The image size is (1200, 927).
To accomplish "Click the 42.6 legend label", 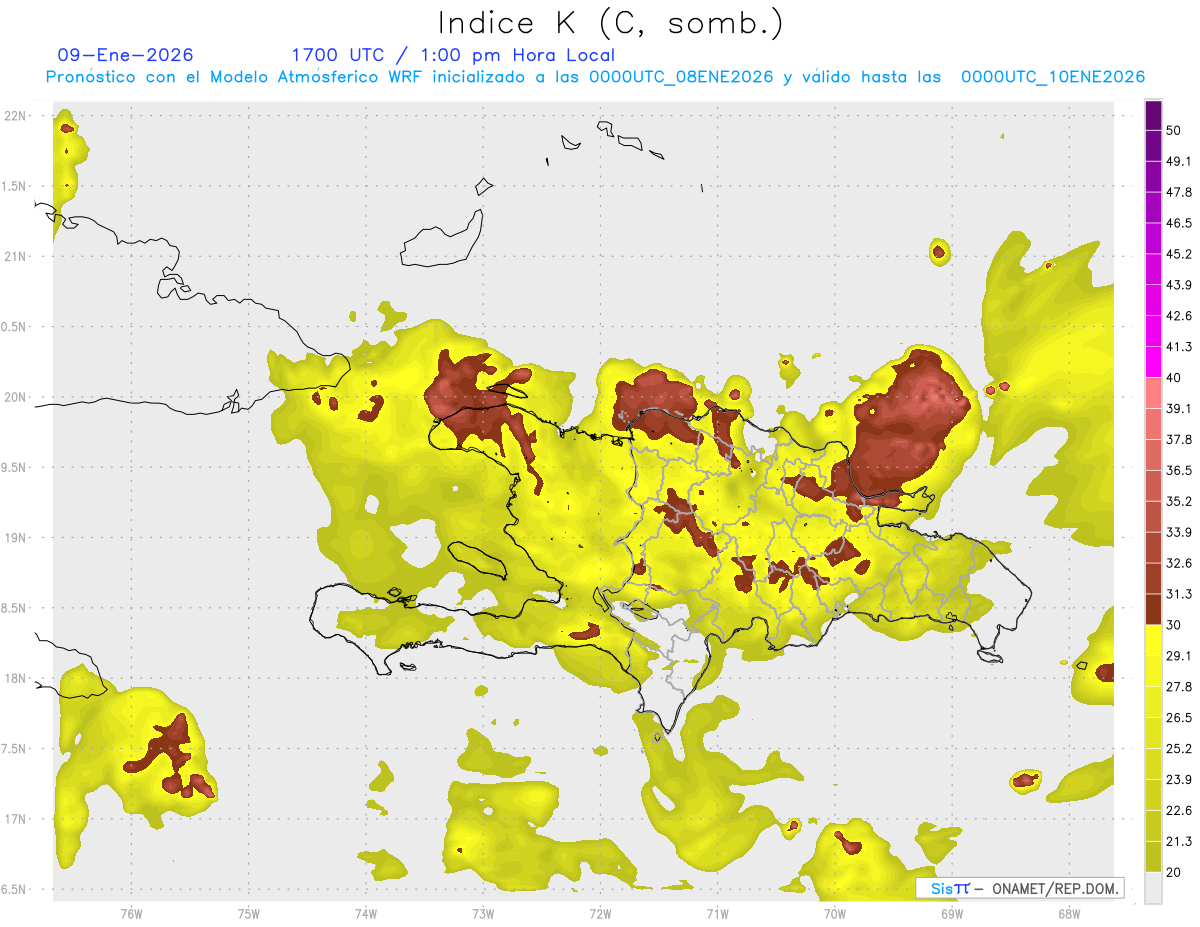I will (x=1178, y=316).
